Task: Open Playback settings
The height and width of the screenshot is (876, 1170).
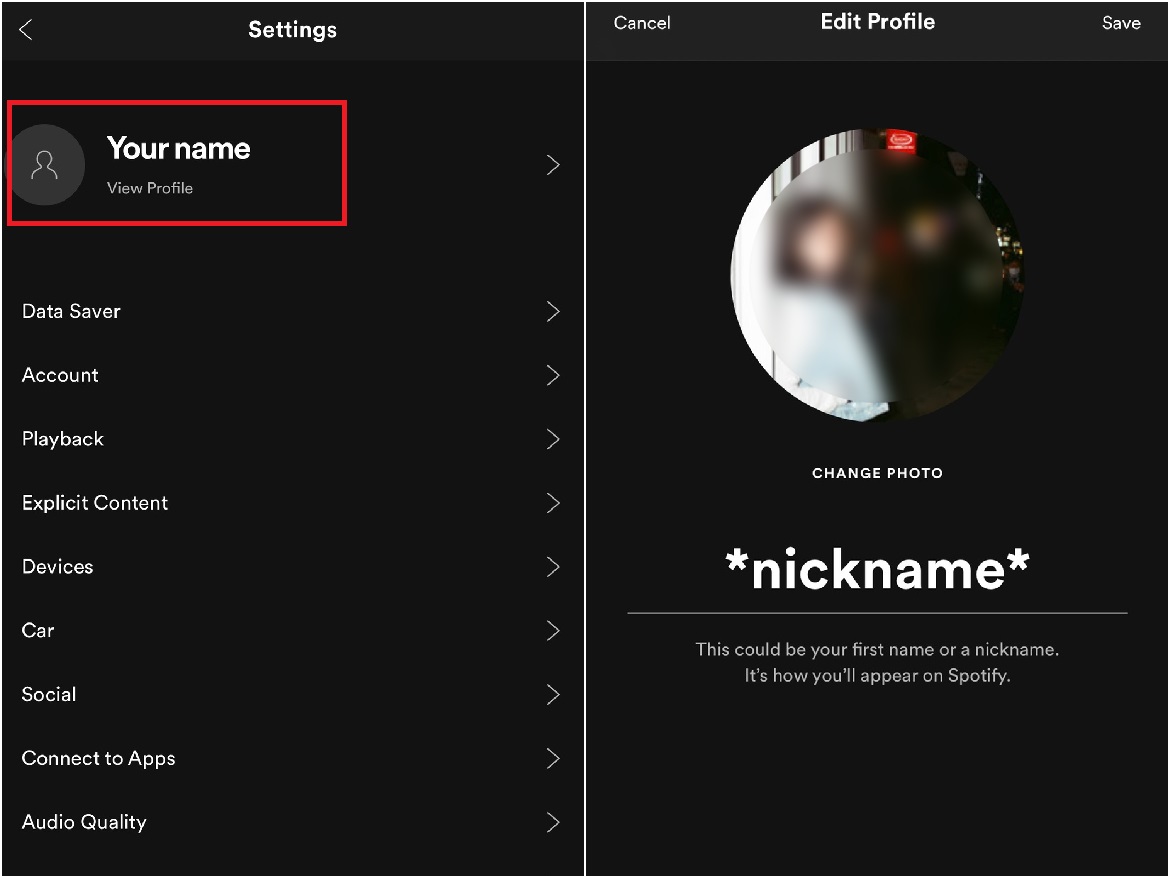Action: pyautogui.click(x=63, y=439)
